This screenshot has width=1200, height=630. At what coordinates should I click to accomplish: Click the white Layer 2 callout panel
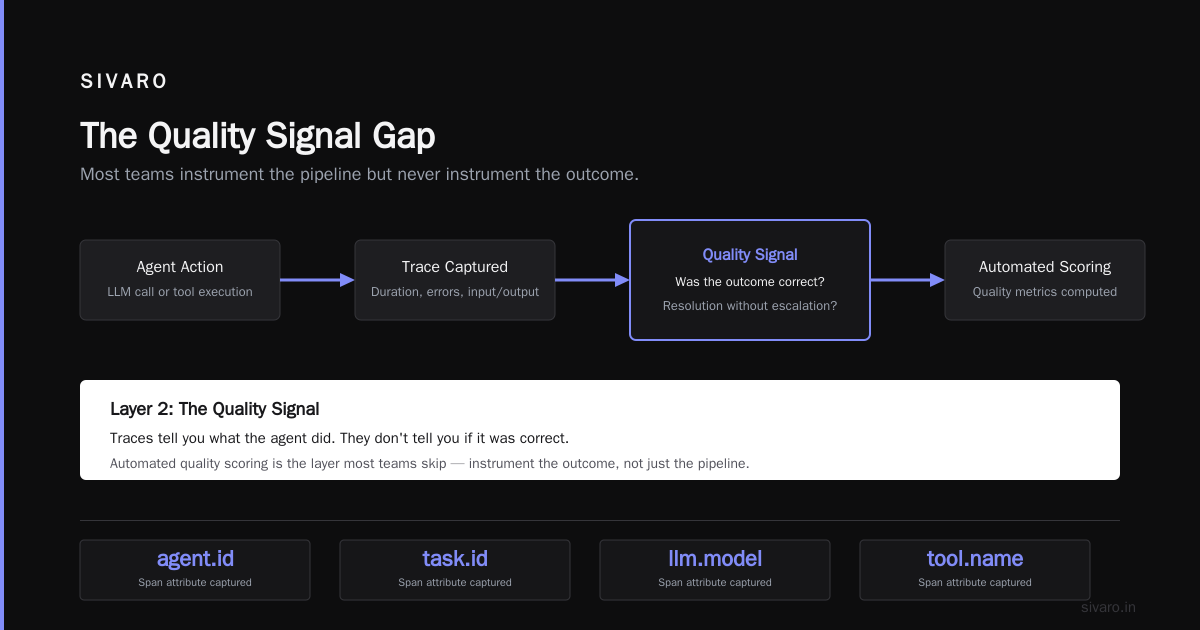point(600,430)
